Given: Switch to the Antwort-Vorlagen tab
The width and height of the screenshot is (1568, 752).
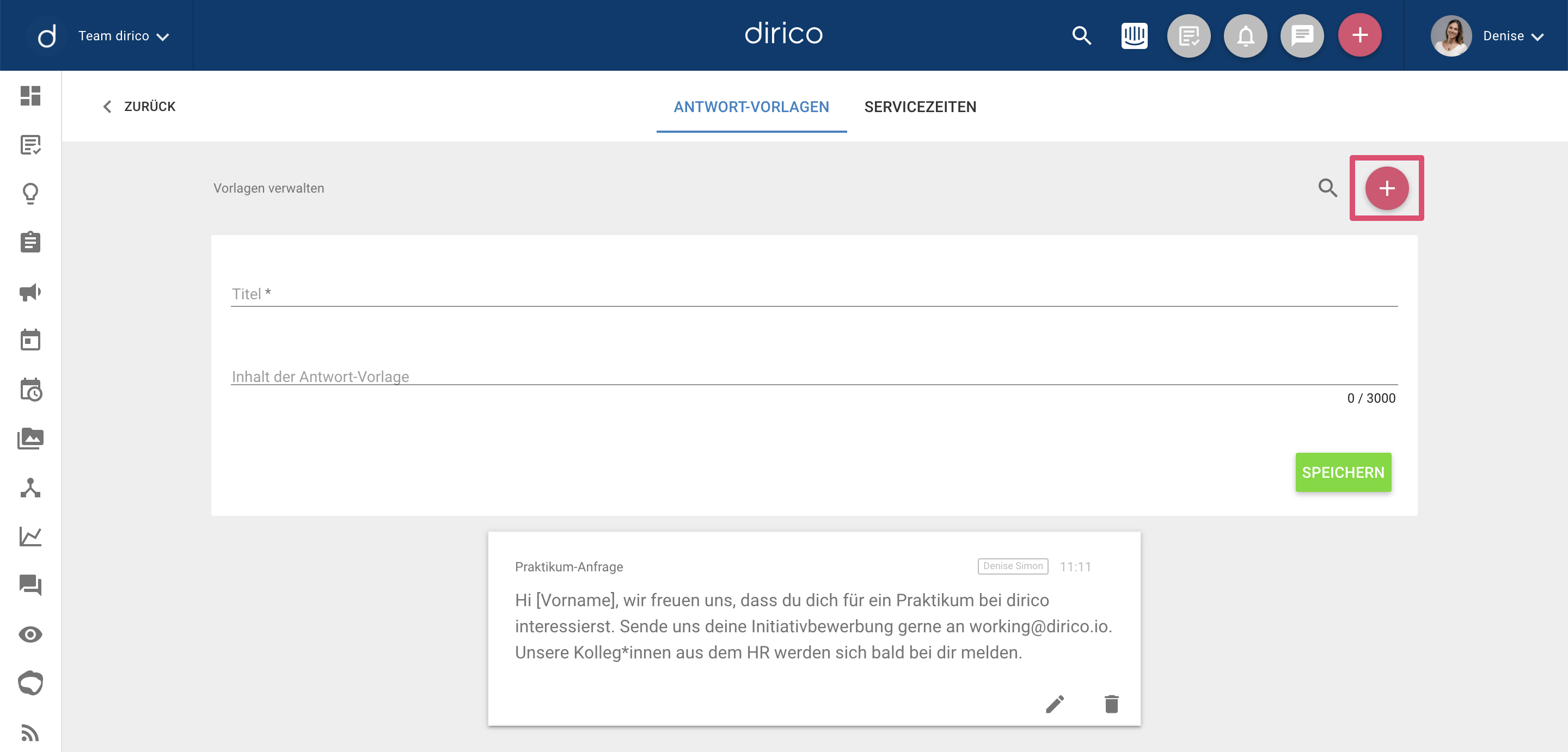Looking at the screenshot, I should [x=751, y=107].
